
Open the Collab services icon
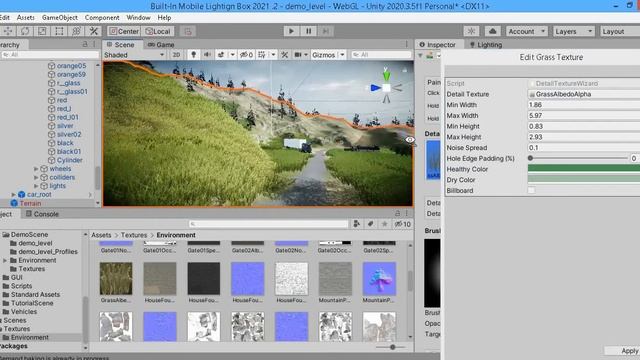471,31
